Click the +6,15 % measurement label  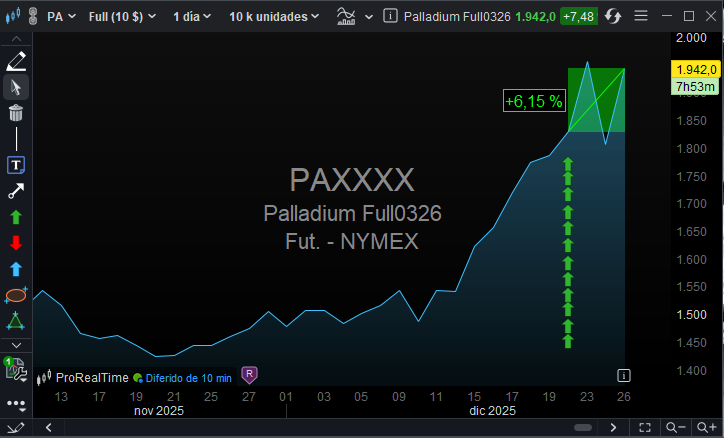[534, 101]
